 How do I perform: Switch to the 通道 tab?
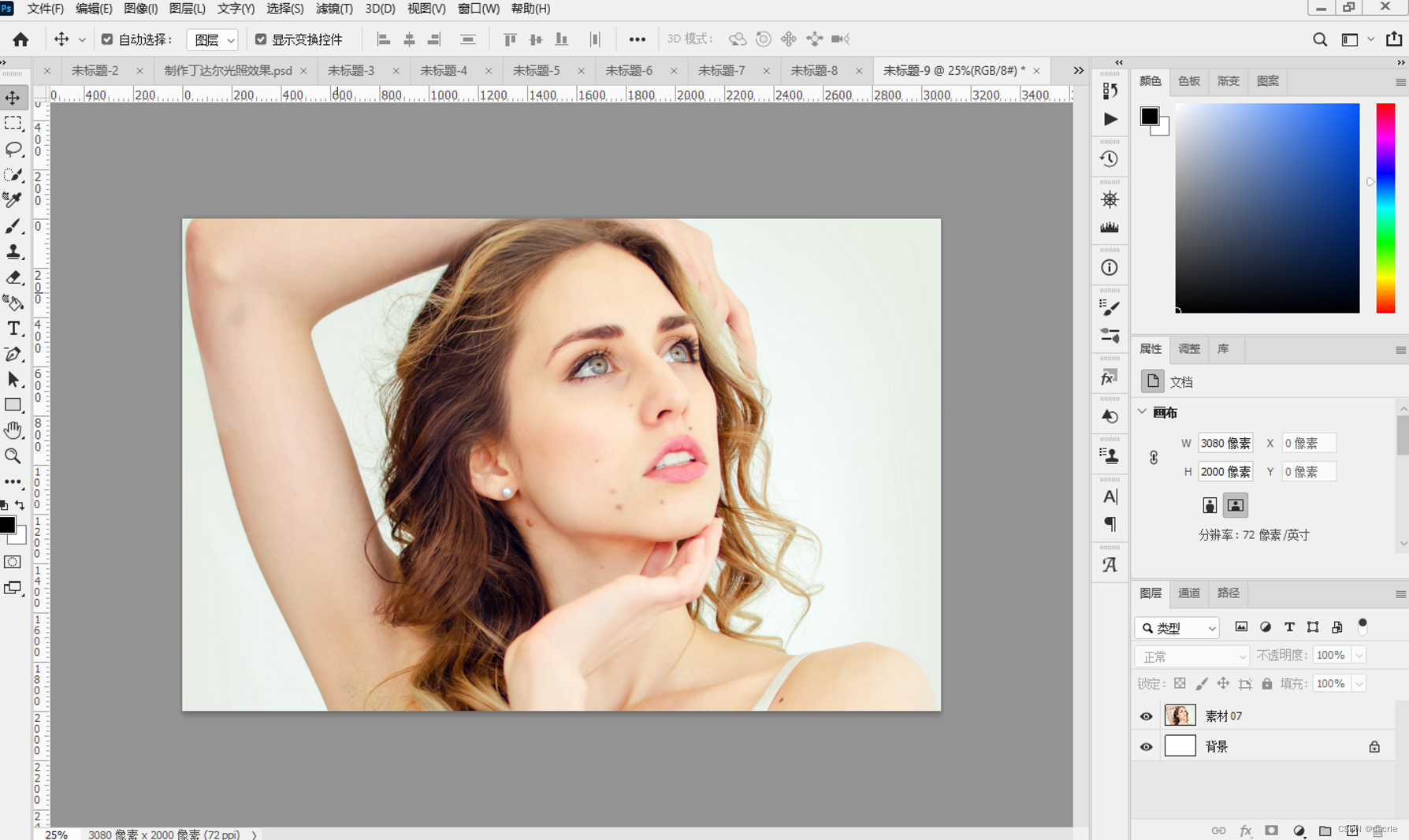(x=1189, y=593)
